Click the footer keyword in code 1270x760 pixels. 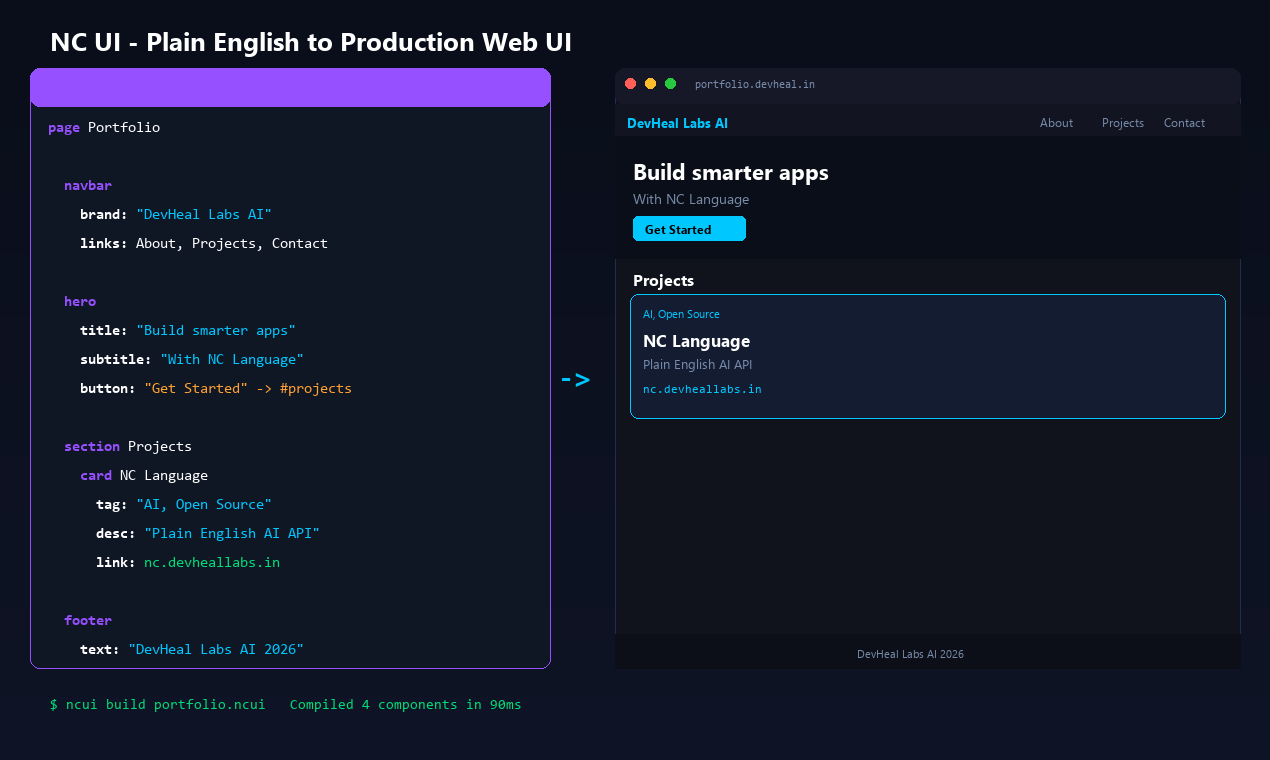(x=88, y=620)
